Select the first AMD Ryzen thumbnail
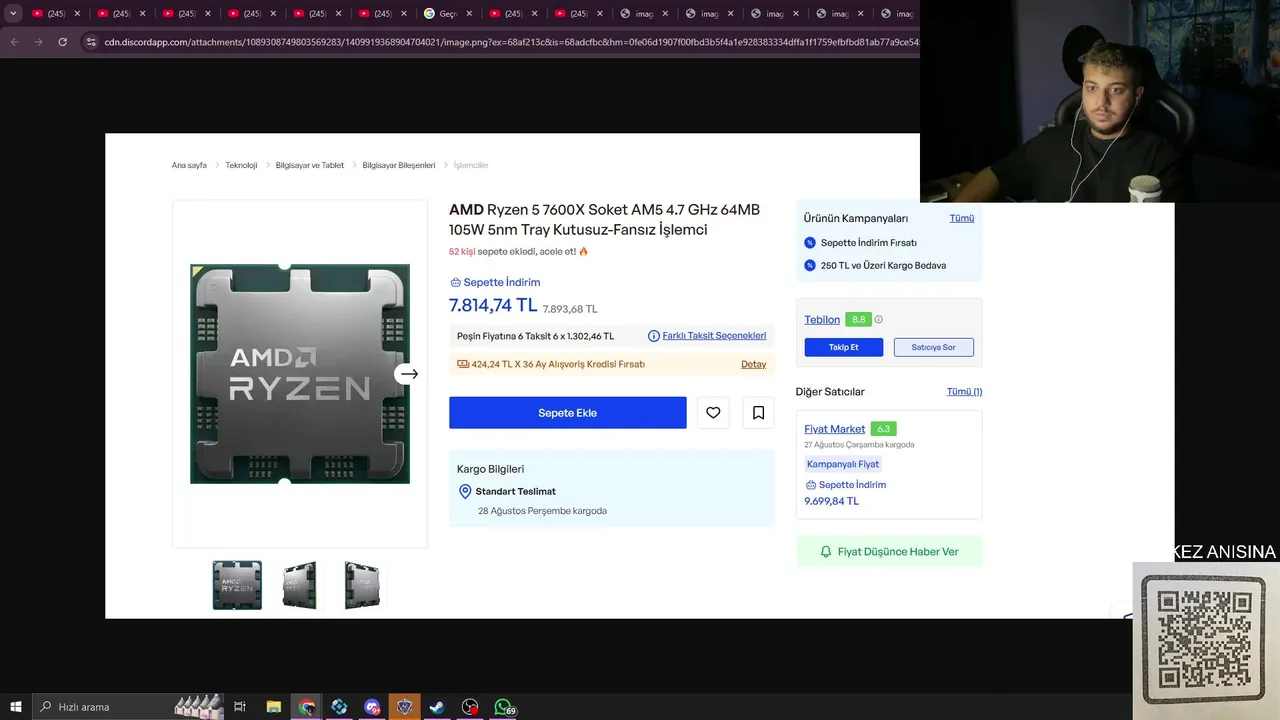The image size is (1280, 720). tap(237, 585)
